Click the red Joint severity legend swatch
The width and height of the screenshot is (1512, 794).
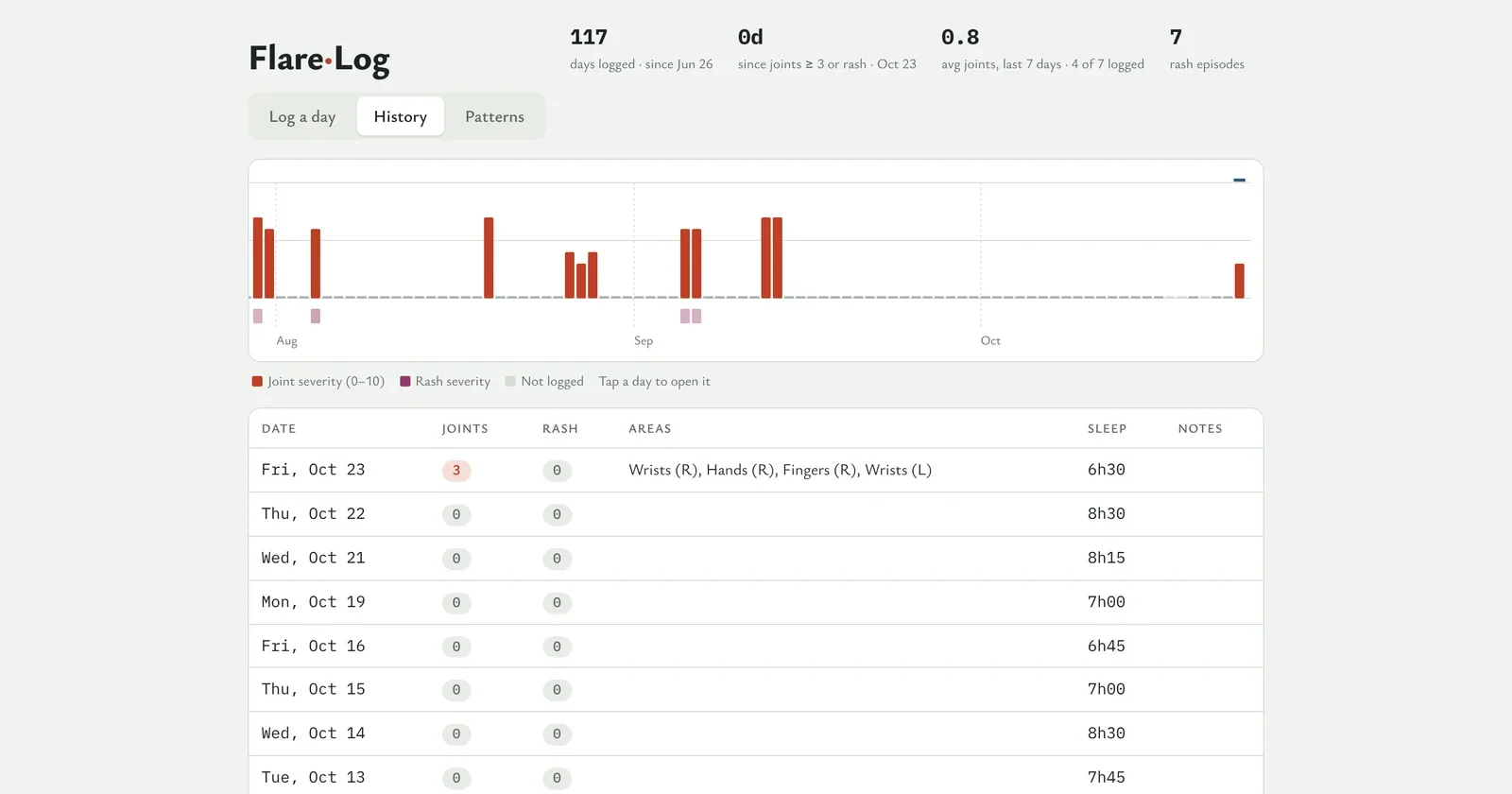click(x=257, y=381)
